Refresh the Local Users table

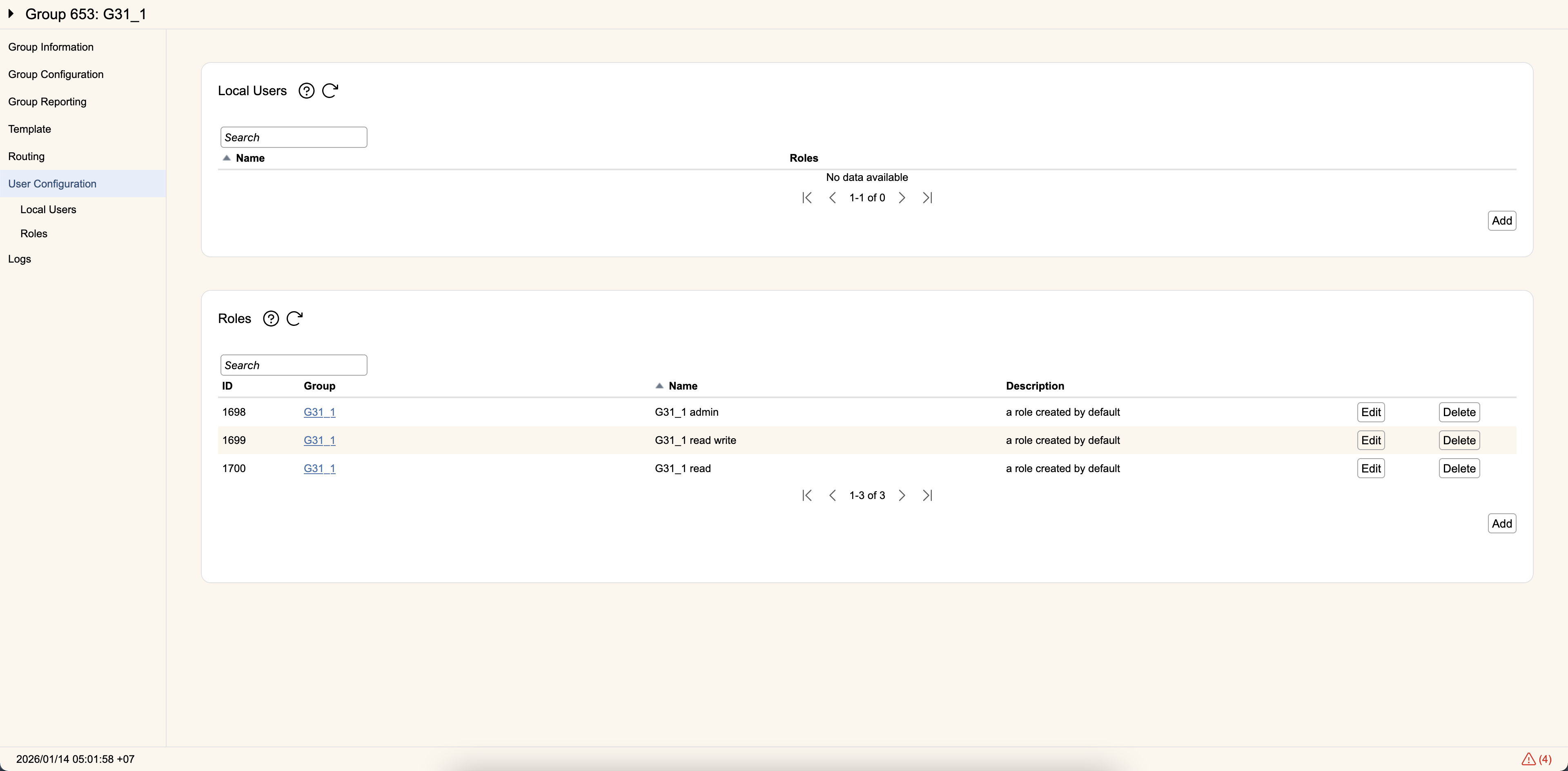(x=330, y=91)
